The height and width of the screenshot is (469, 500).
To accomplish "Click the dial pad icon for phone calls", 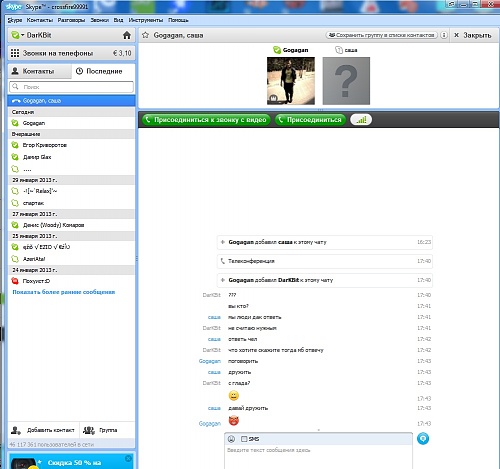I will pos(15,53).
